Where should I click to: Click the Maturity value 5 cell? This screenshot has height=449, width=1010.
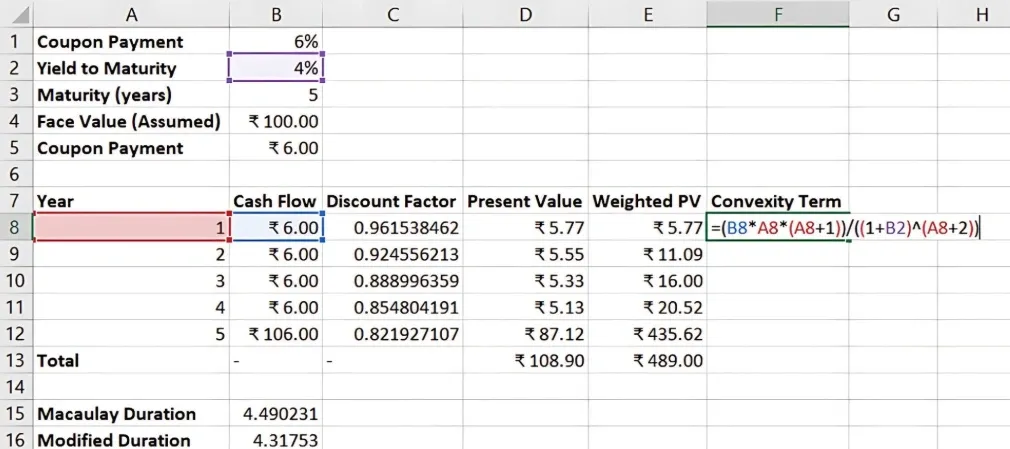276,95
